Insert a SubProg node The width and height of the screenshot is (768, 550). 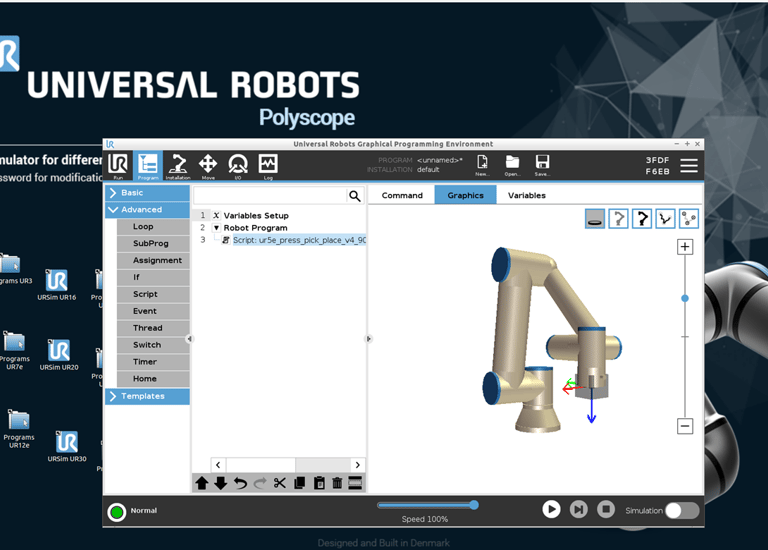(x=153, y=243)
